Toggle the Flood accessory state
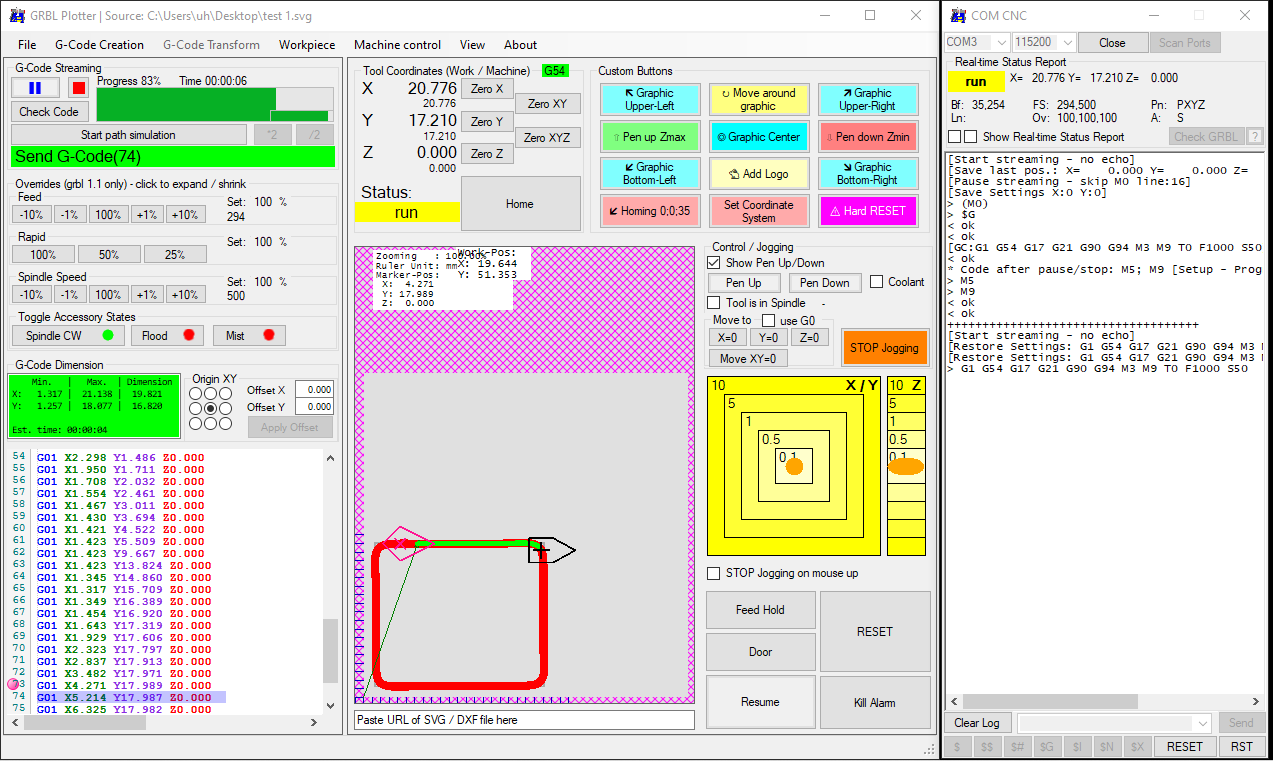Screen dimensions: 1273x761 (x=166, y=336)
